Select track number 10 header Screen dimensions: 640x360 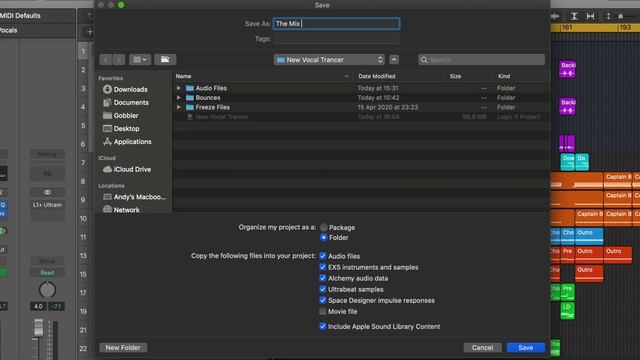pos(83,218)
